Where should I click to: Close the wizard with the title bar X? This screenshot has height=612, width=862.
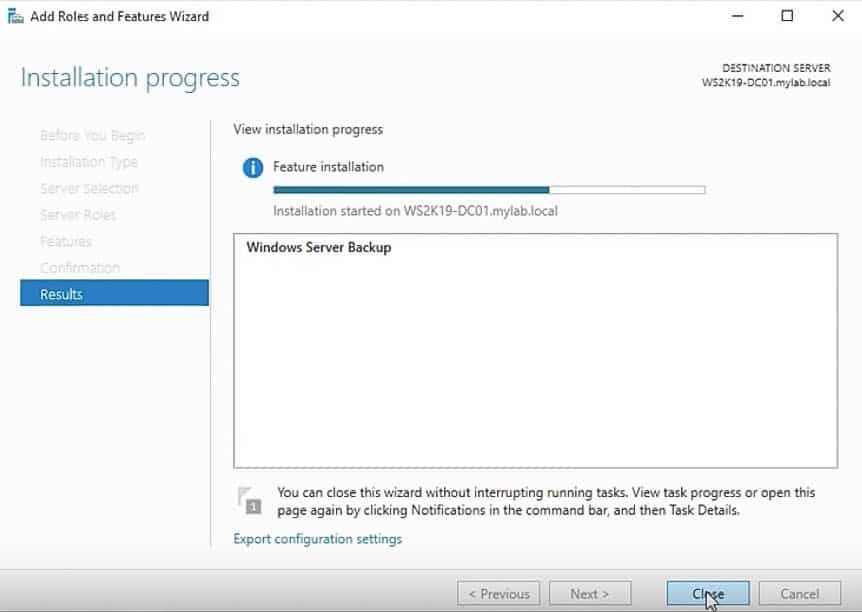pyautogui.click(x=838, y=16)
